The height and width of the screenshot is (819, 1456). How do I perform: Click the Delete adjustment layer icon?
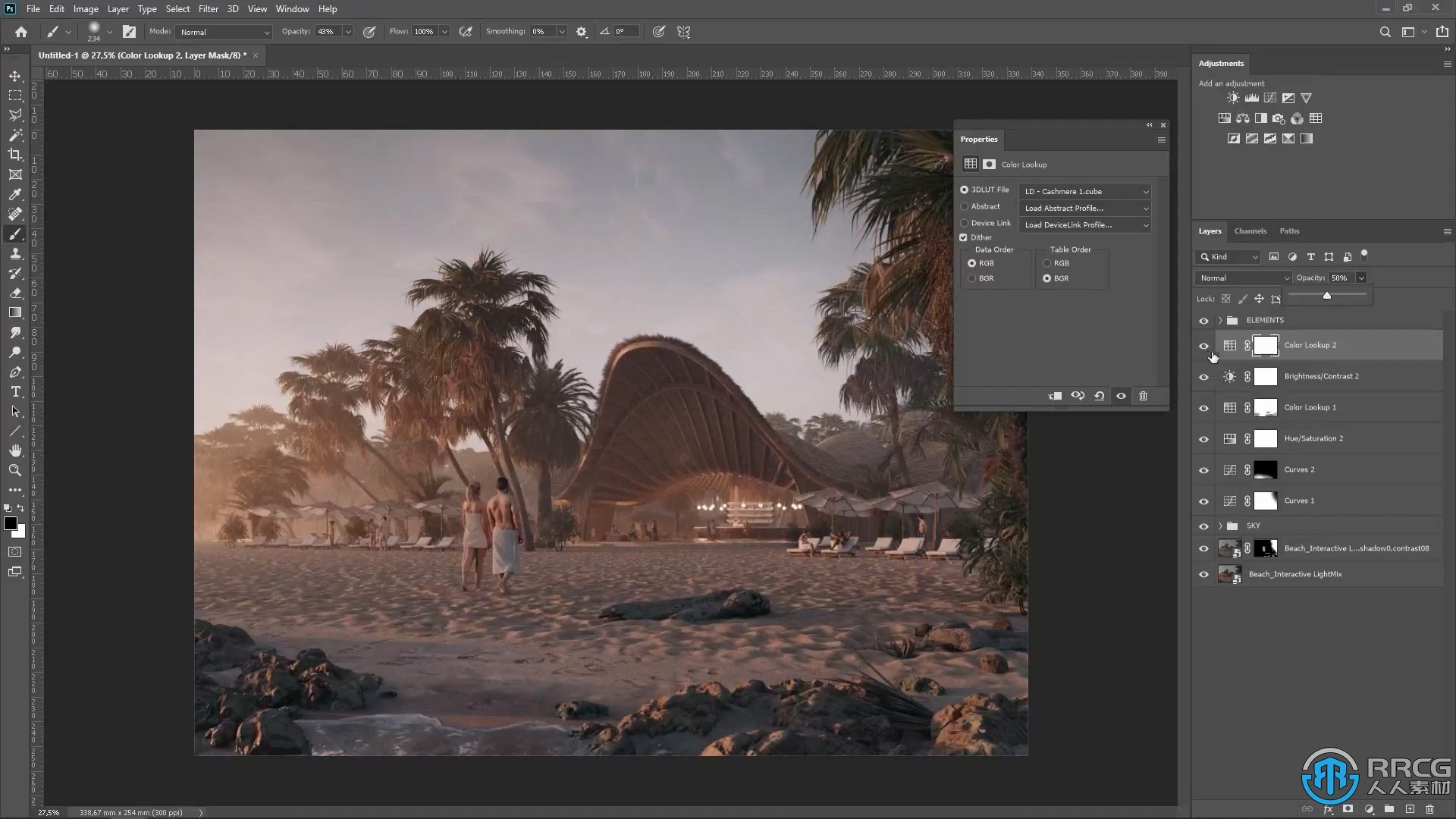1143,395
